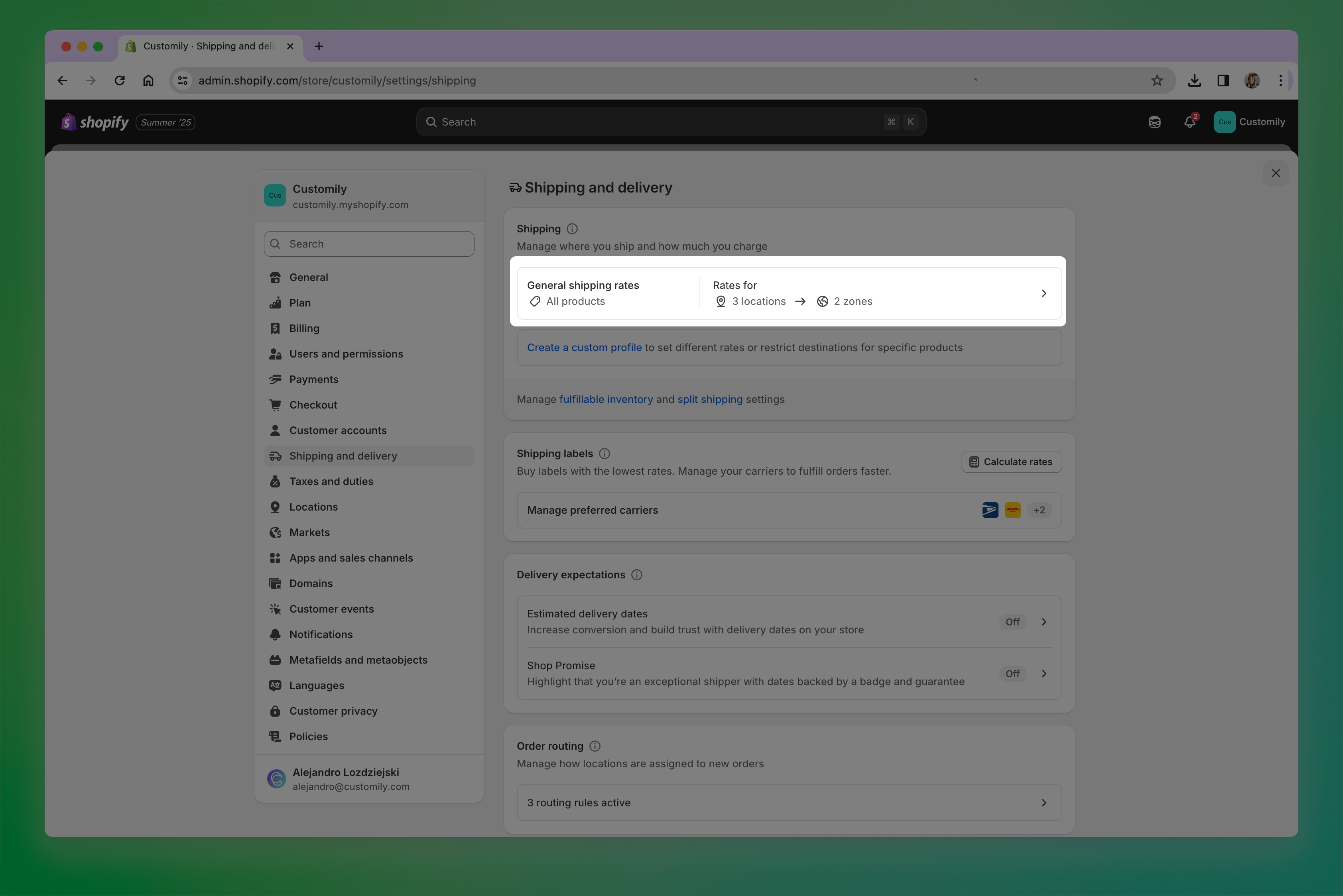Screen dimensions: 1343x896
Task: Select Locations in settings sidebar
Action: 313,507
